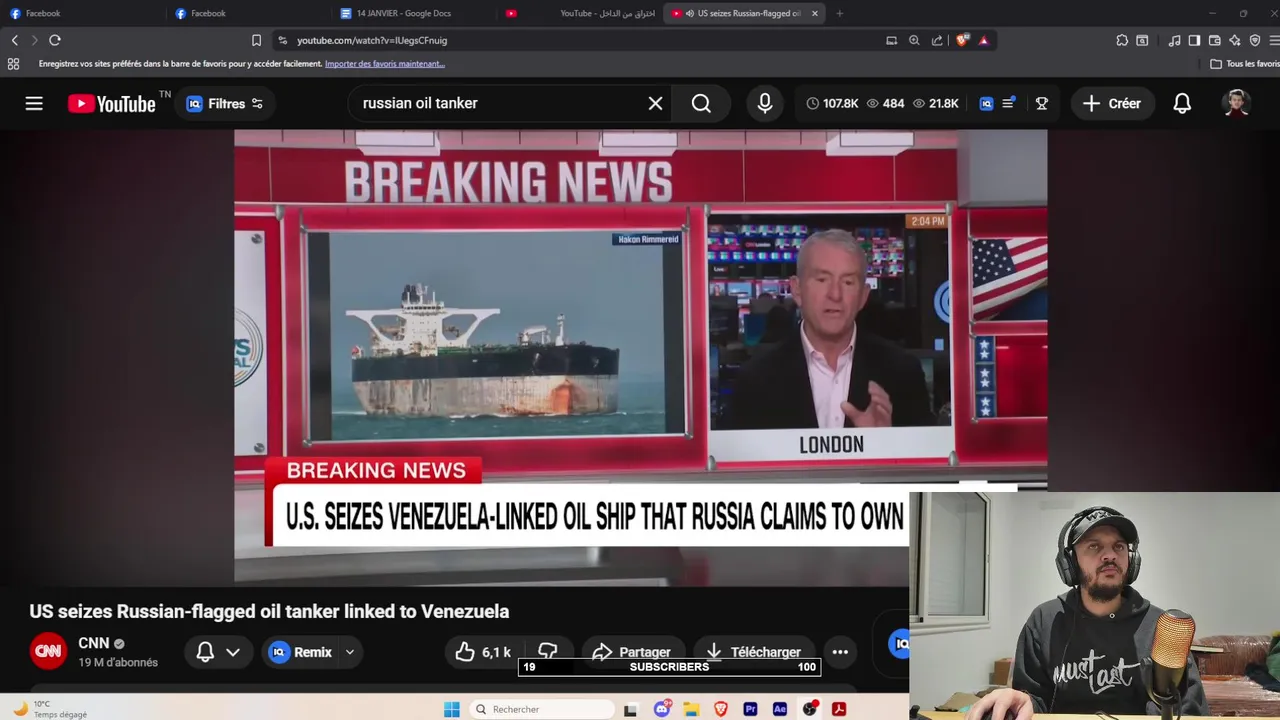This screenshot has height=720, width=1280.
Task: Bookmark this page icon
Action: [256, 40]
